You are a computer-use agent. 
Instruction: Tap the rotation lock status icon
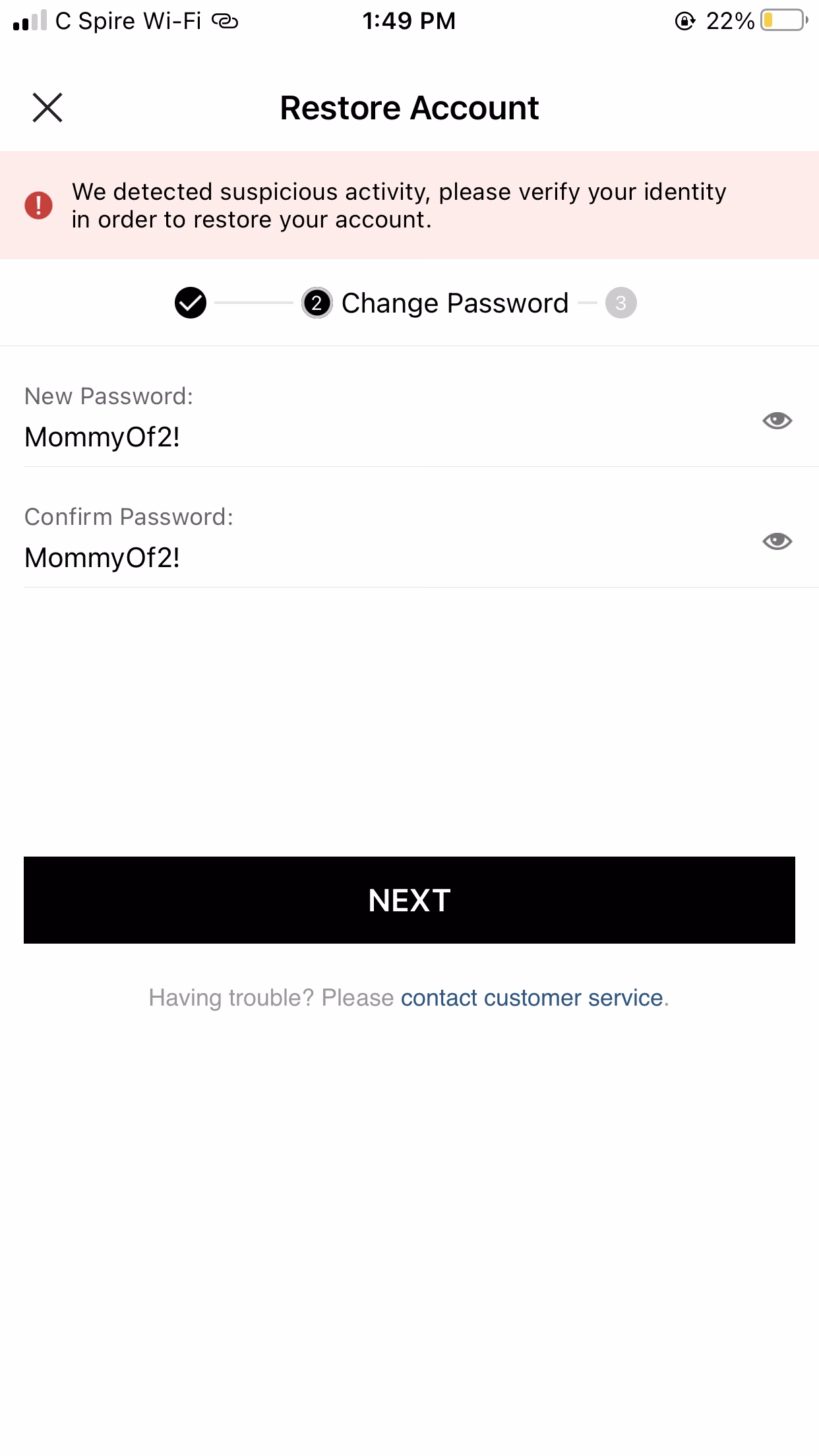pyautogui.click(x=685, y=21)
